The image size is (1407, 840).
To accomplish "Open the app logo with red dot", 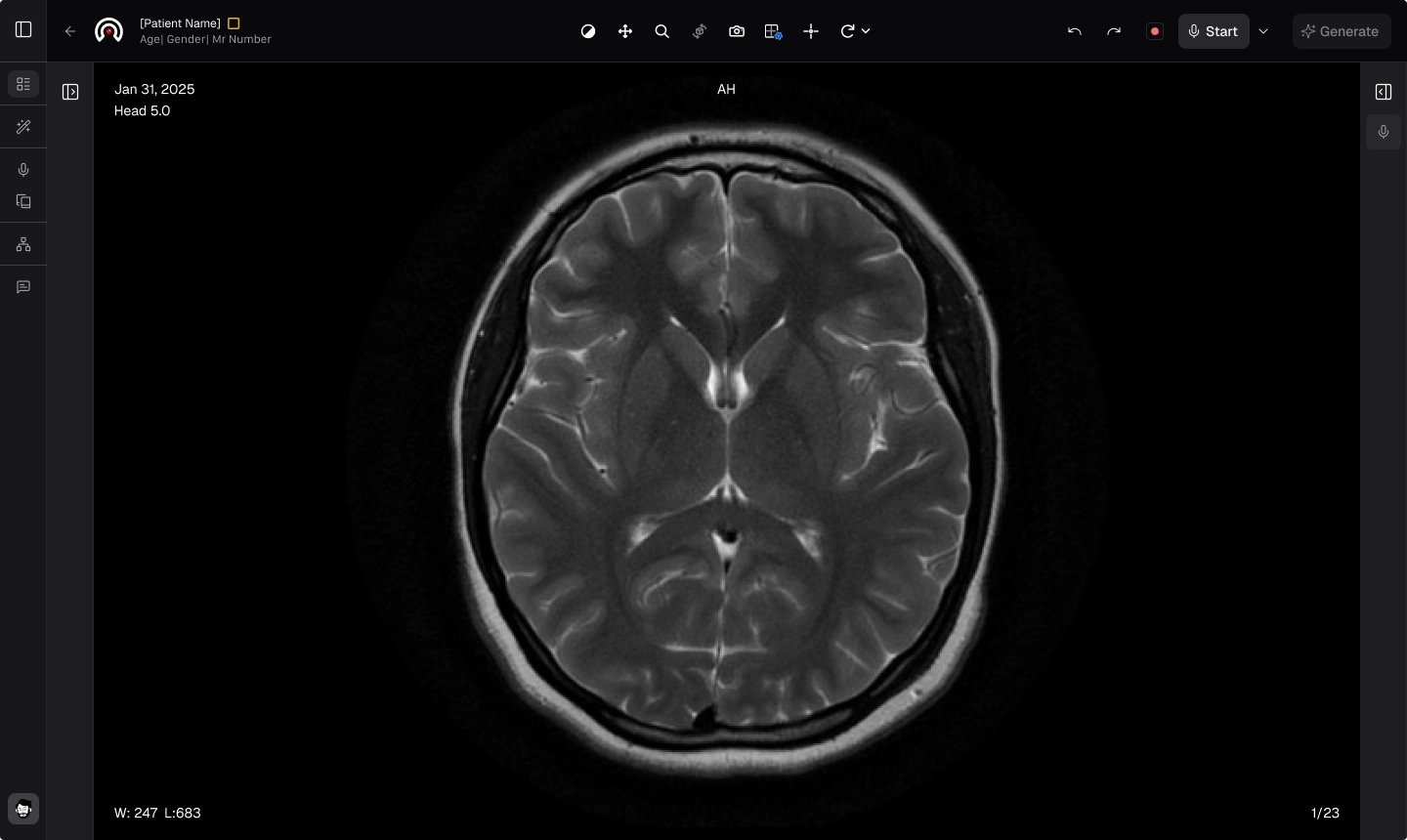I will point(108,31).
